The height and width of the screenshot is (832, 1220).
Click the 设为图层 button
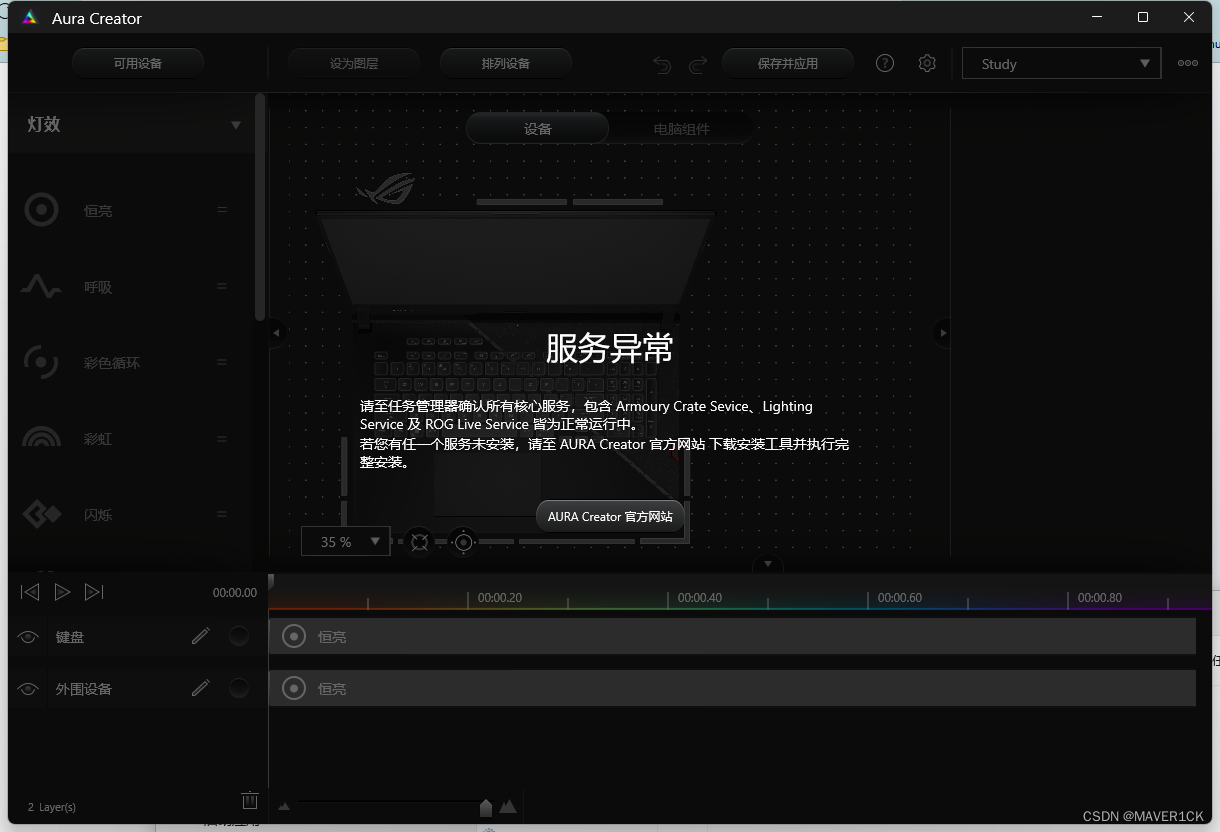click(354, 63)
